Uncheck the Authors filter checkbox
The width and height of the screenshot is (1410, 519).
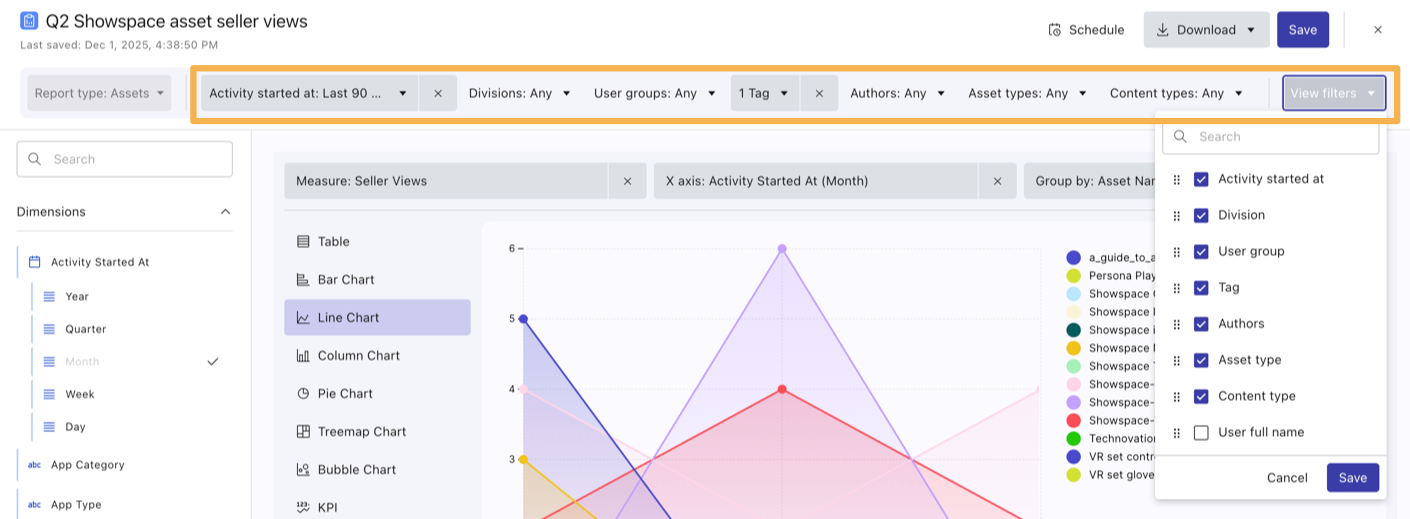(x=1201, y=324)
